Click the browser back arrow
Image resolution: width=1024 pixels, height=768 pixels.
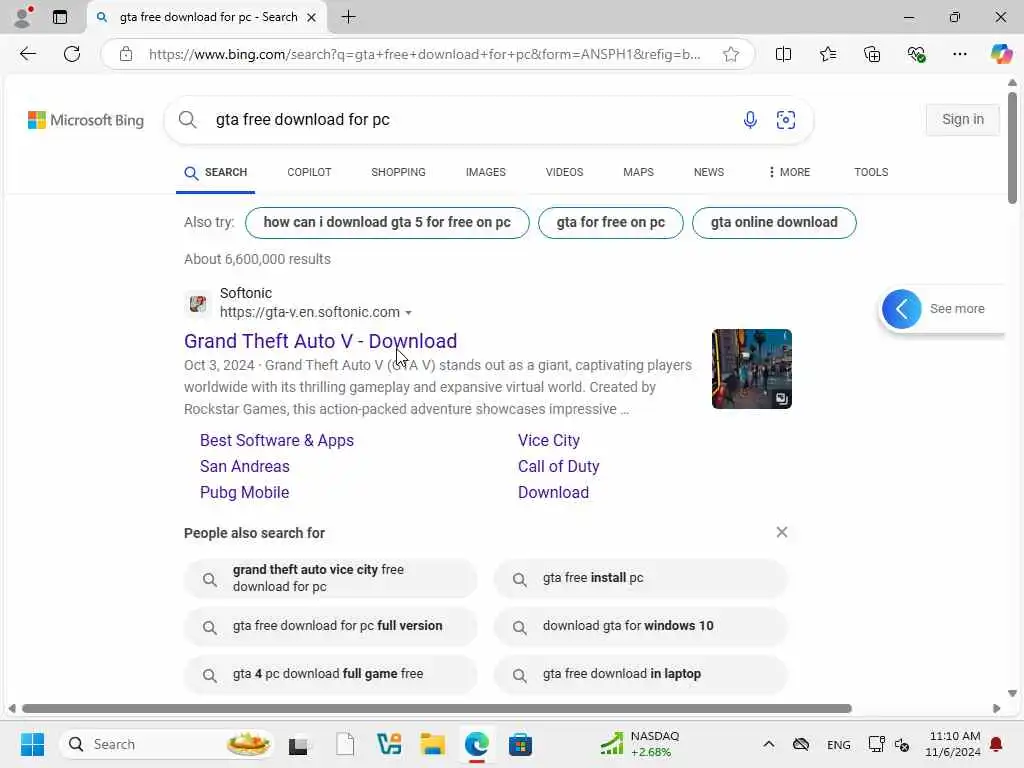click(x=28, y=54)
